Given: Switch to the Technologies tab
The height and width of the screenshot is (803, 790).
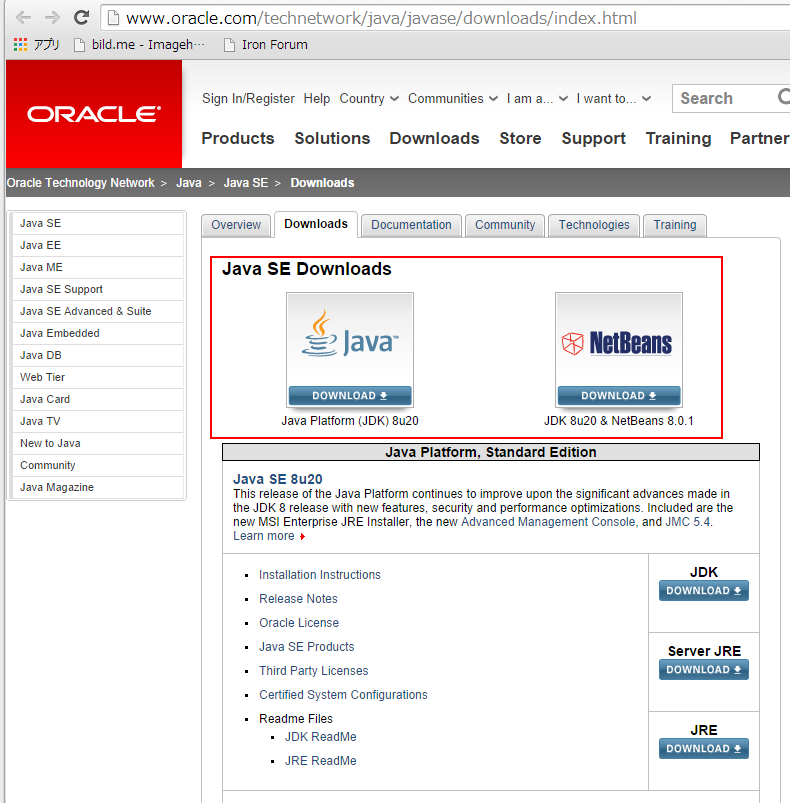Looking at the screenshot, I should [x=594, y=225].
